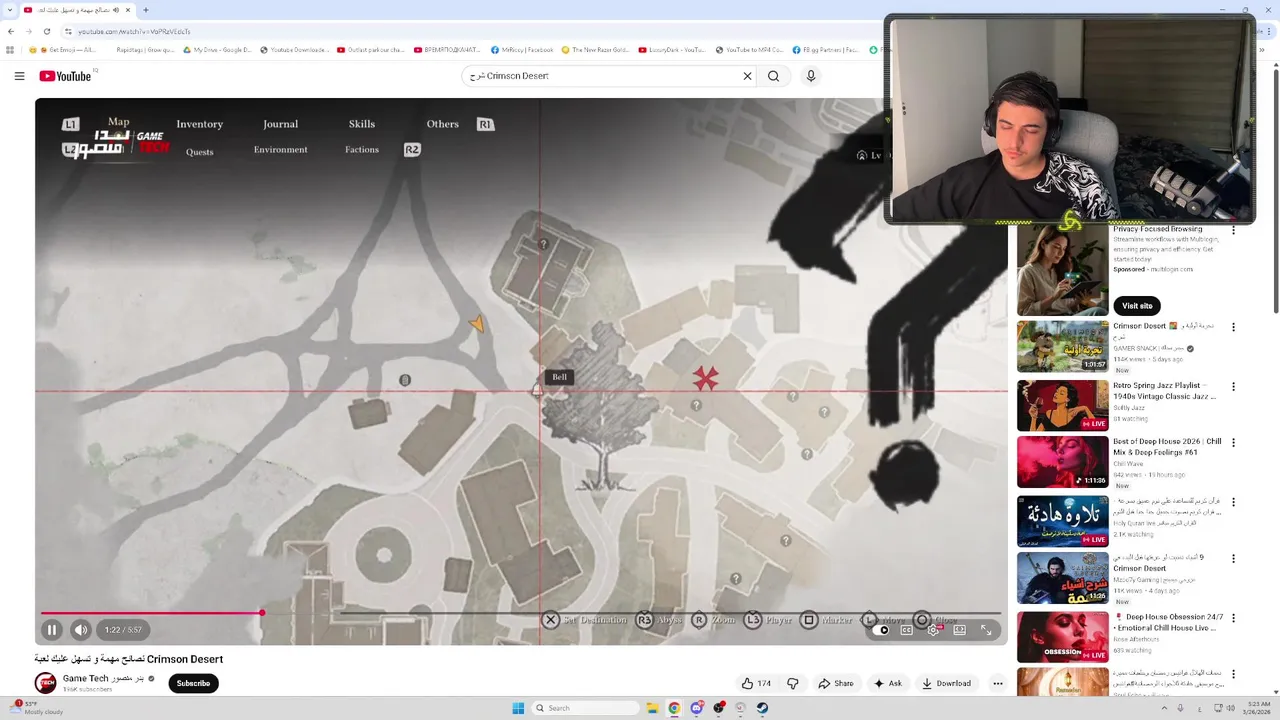
Task: Open Retro Spring Jazz Playlist live thumbnail
Action: pos(1062,405)
